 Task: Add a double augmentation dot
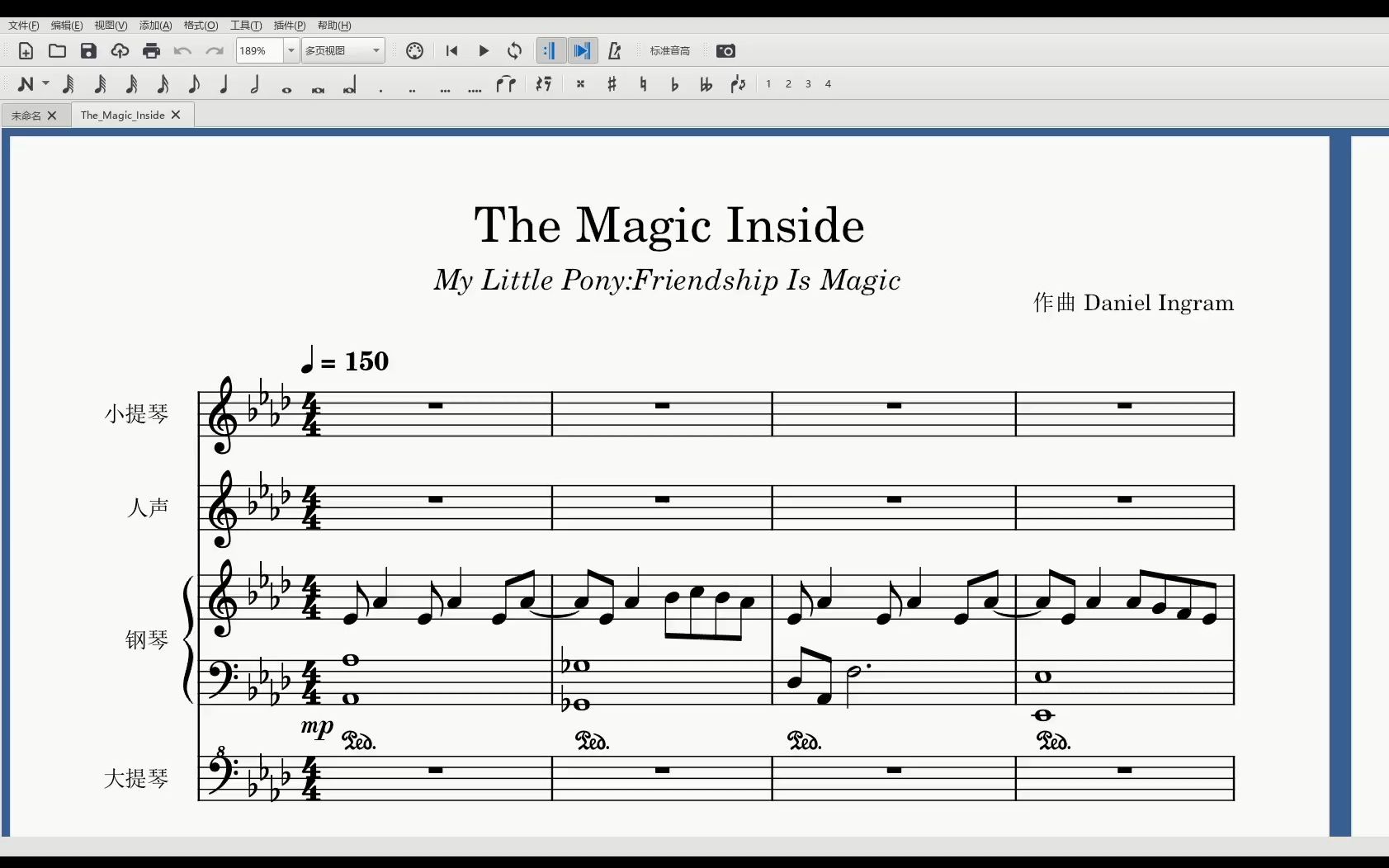[x=412, y=90]
